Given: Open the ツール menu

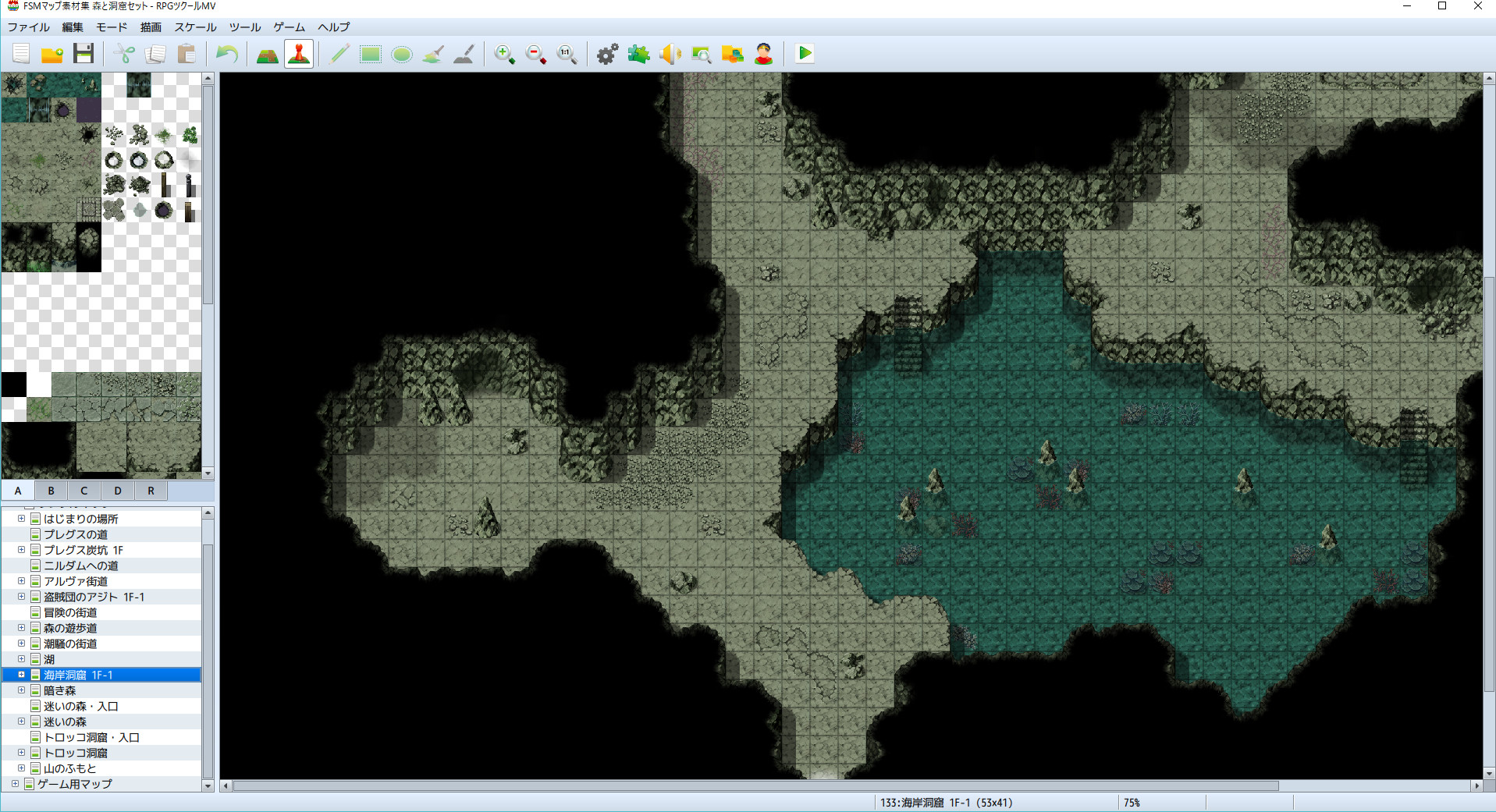Looking at the screenshot, I should [245, 27].
